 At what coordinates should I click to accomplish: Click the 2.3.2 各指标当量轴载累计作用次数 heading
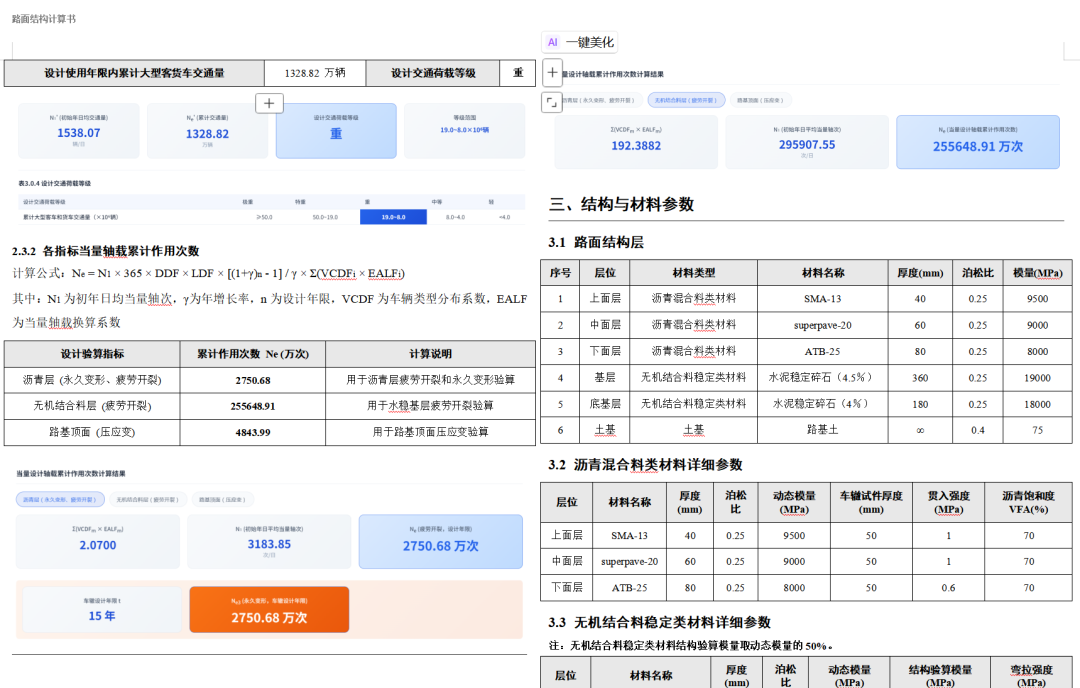105,251
